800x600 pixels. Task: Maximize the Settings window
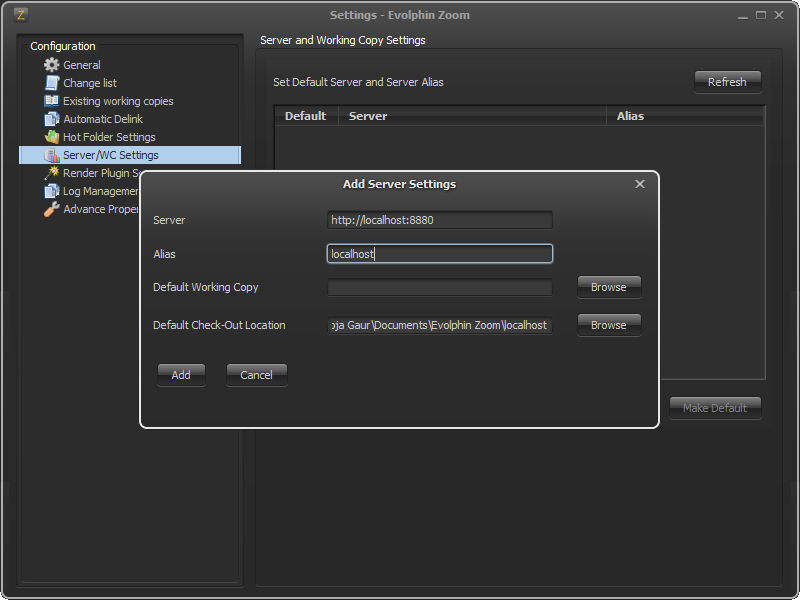[761, 15]
